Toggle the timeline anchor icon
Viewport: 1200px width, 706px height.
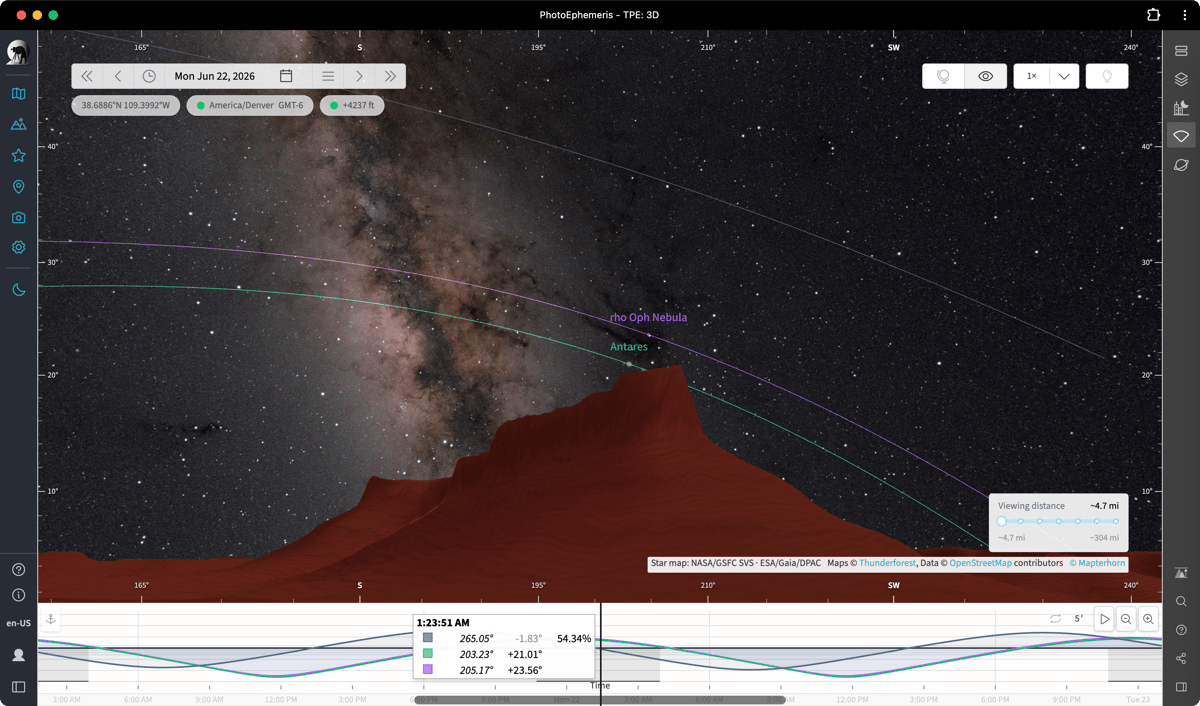point(51,620)
